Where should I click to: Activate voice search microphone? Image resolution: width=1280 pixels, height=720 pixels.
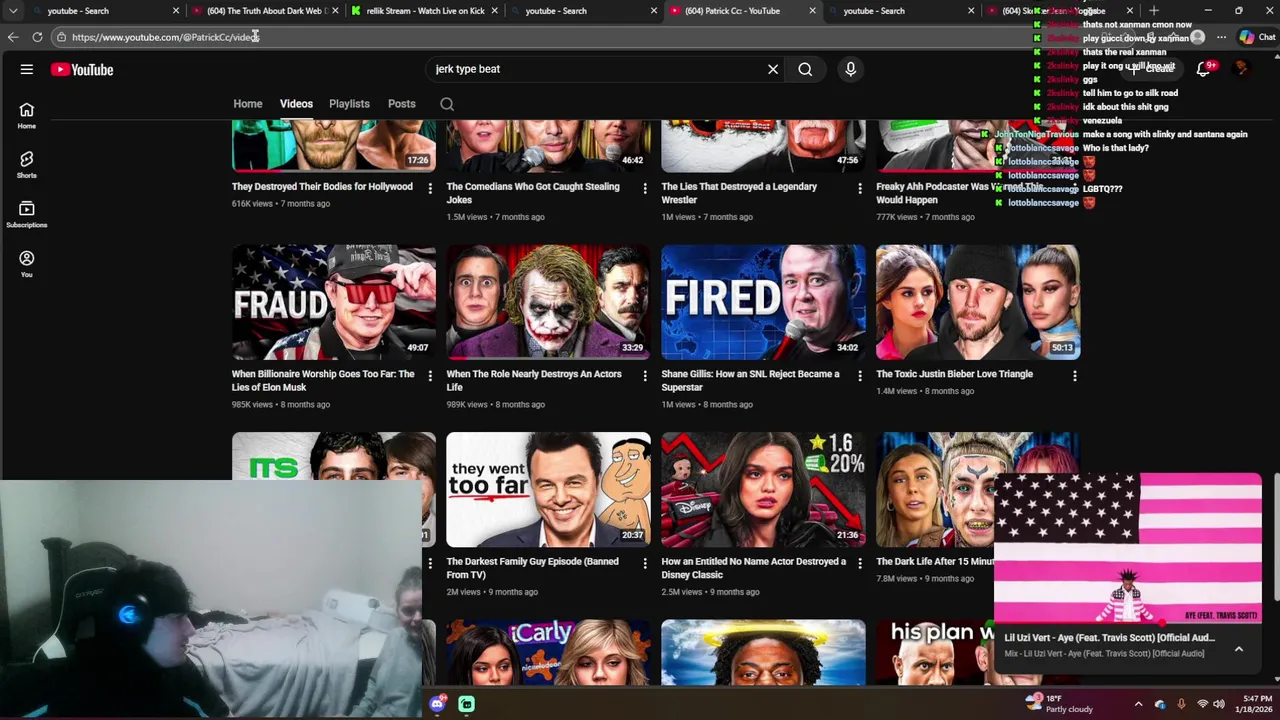(x=851, y=69)
